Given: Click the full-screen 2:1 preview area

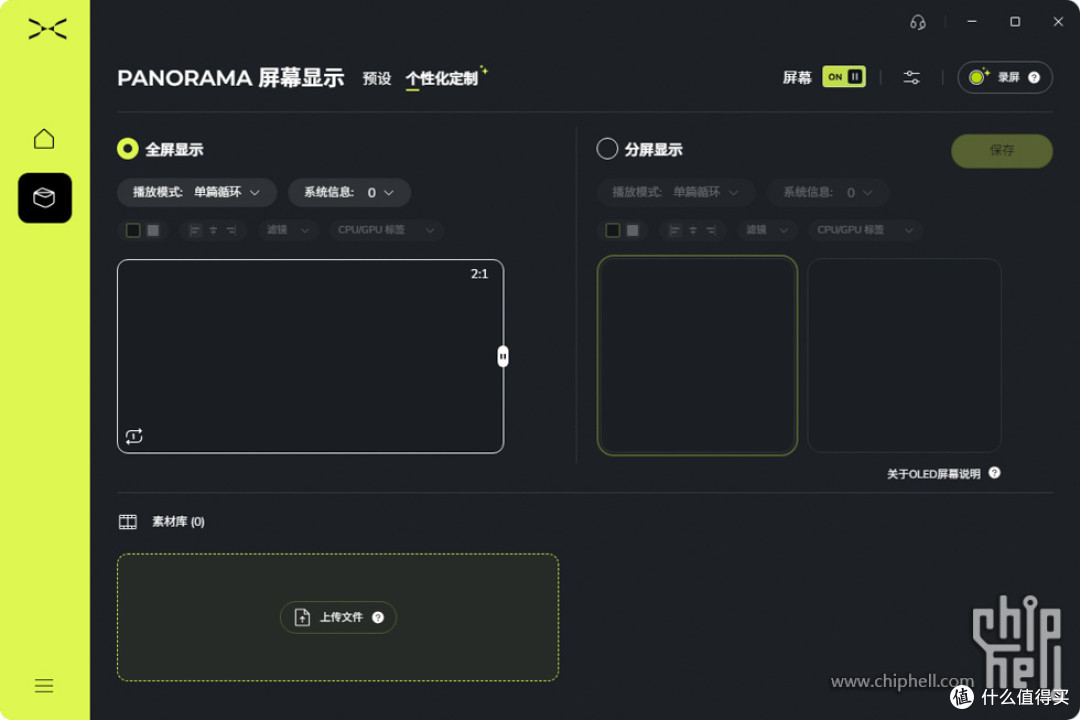Looking at the screenshot, I should pyautogui.click(x=310, y=356).
